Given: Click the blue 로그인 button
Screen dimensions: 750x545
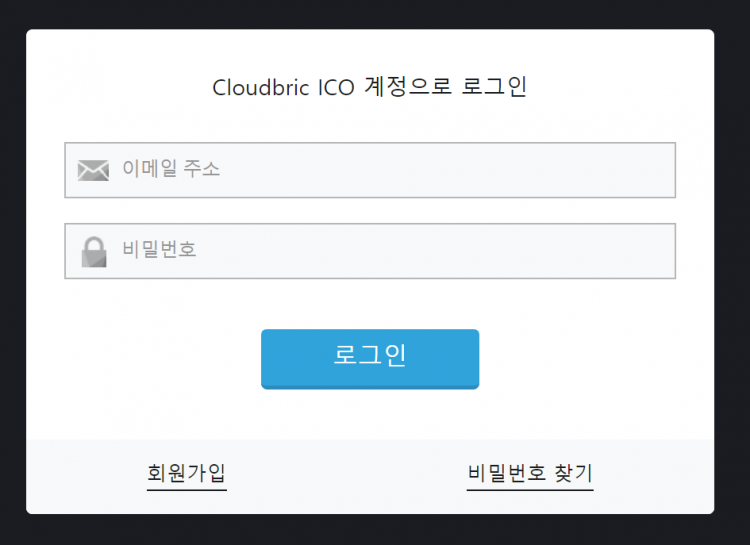Looking at the screenshot, I should 370,359.
